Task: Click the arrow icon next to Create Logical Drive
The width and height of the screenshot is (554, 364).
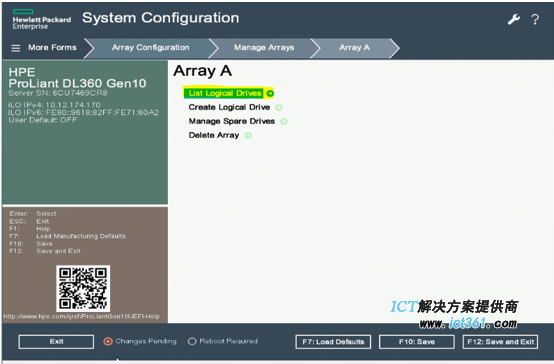Action: click(279, 107)
